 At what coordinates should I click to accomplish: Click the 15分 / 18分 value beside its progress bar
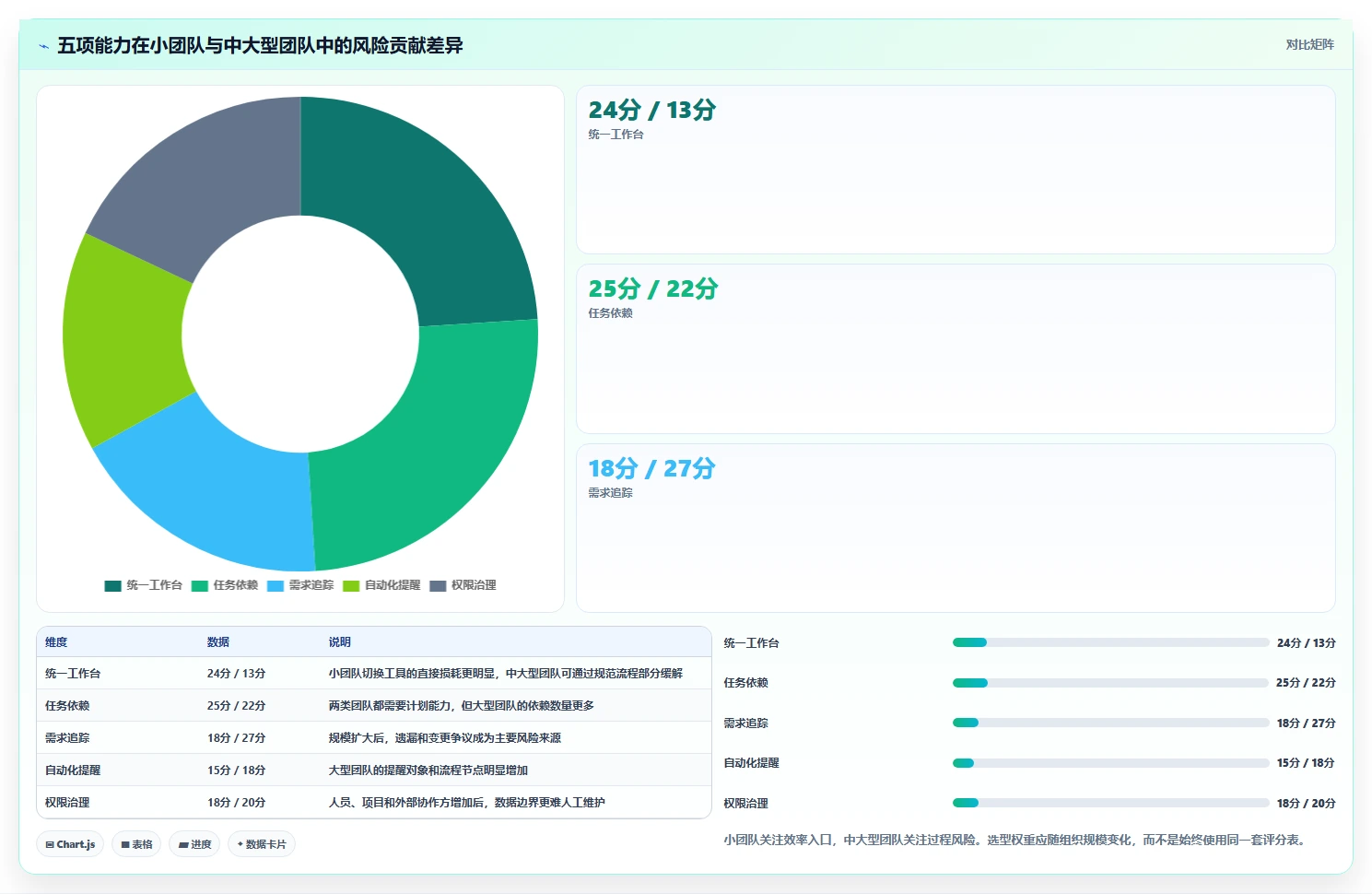[x=1306, y=763]
